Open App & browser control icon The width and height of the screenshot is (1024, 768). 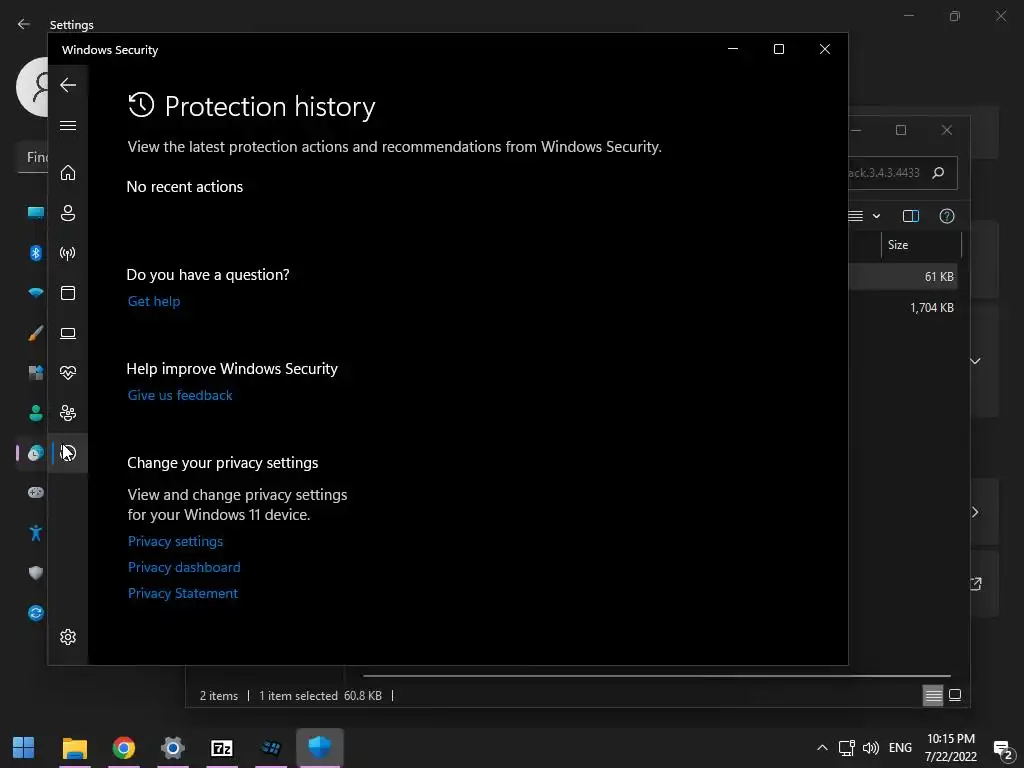(68, 293)
